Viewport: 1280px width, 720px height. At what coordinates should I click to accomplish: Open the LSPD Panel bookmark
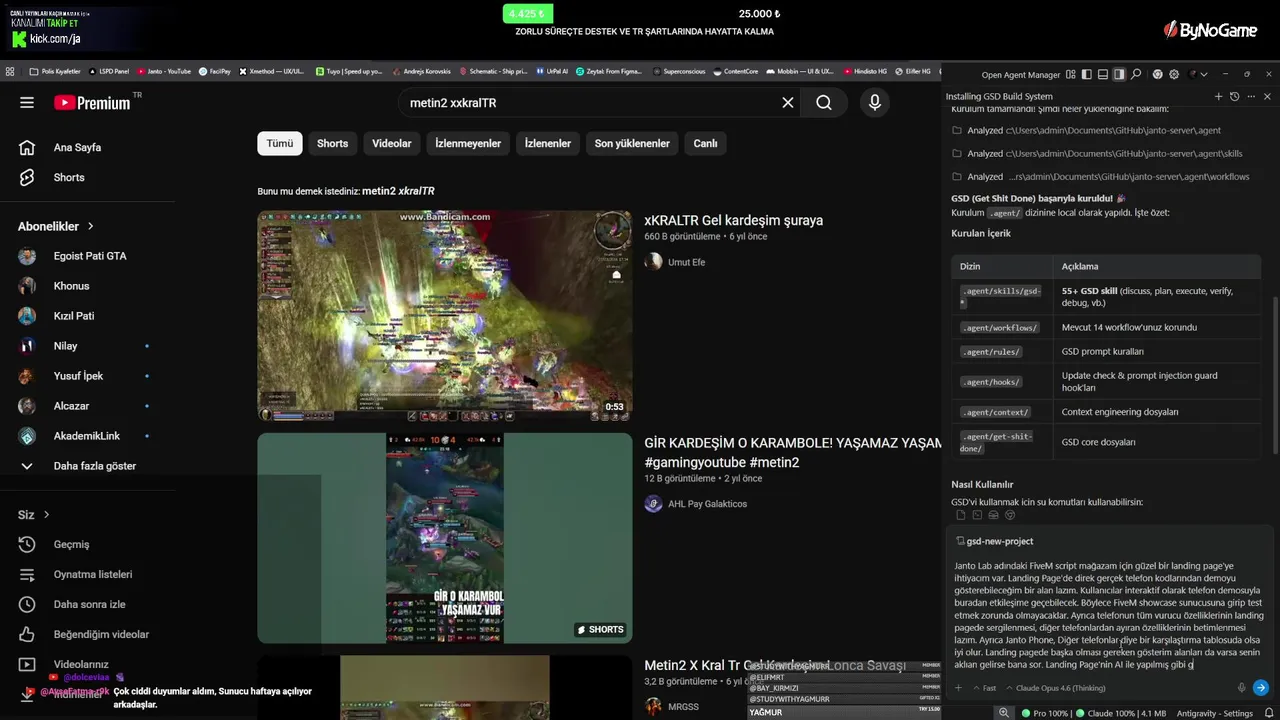tap(108, 71)
